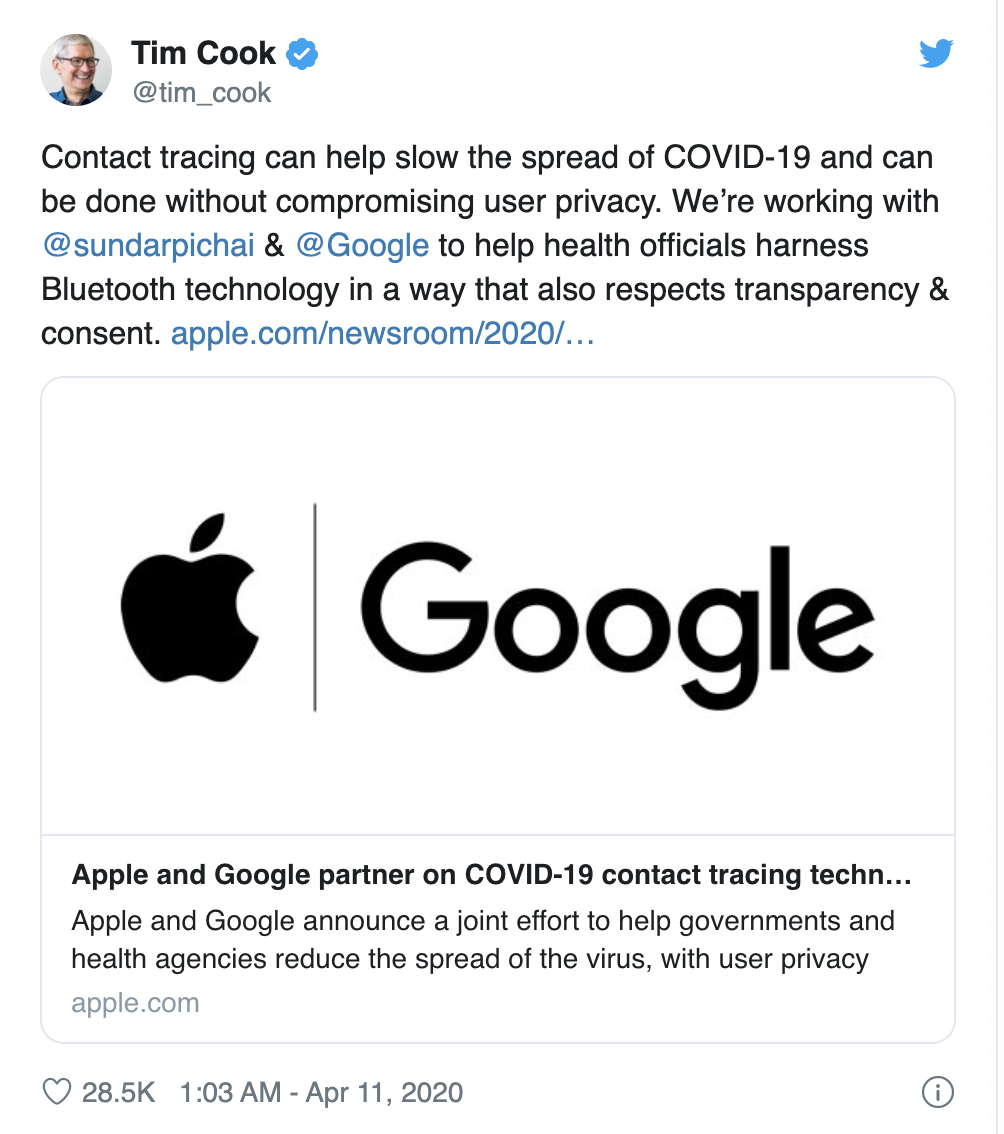Click the blue verified badge
This screenshot has height=1134, width=1004.
[x=303, y=53]
